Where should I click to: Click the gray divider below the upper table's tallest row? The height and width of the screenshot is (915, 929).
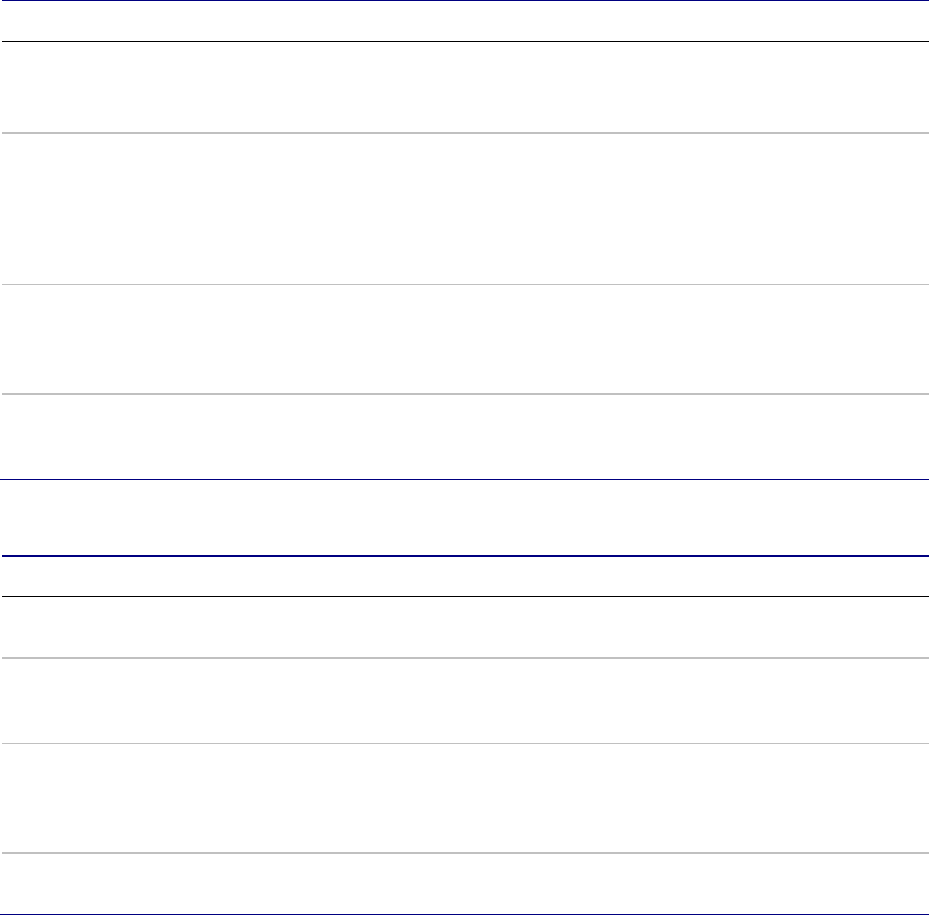[464, 285]
